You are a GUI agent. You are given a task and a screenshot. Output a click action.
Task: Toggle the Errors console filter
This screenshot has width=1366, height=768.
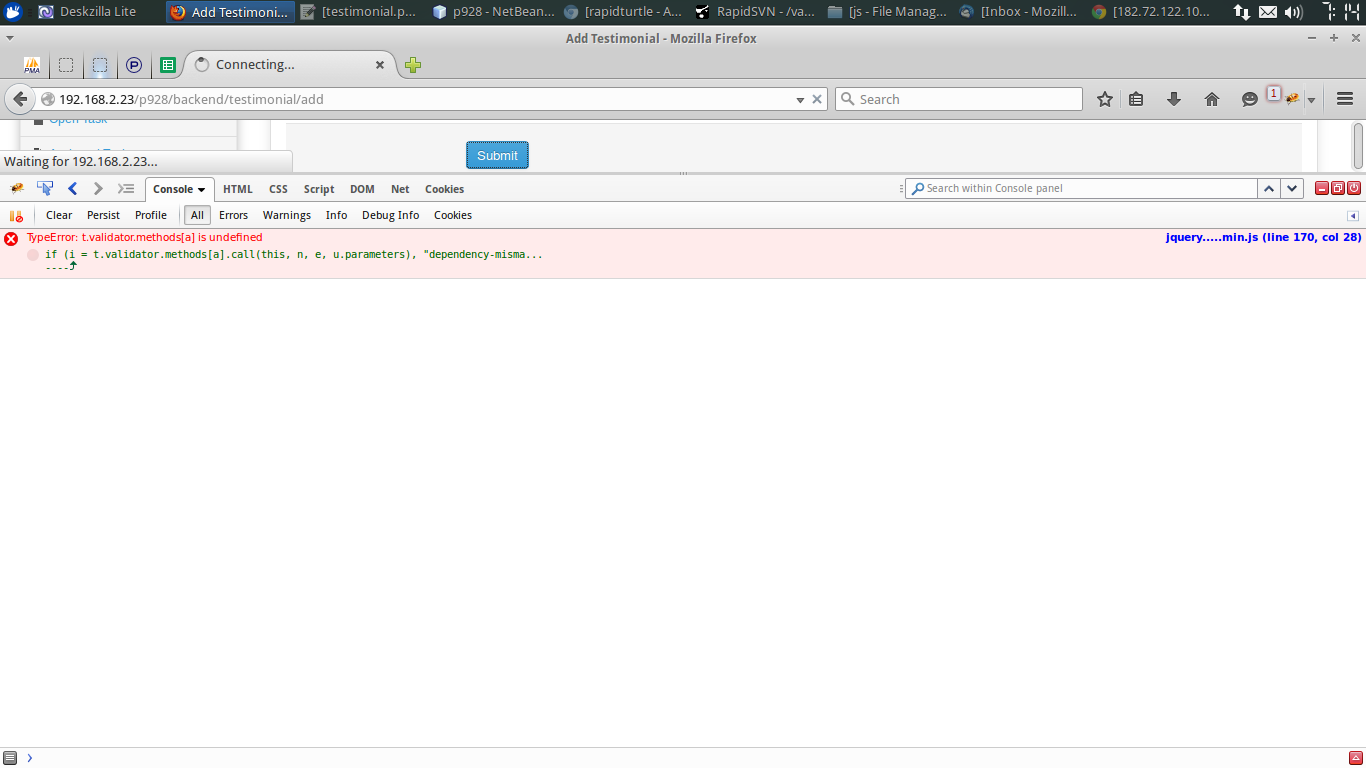click(233, 215)
